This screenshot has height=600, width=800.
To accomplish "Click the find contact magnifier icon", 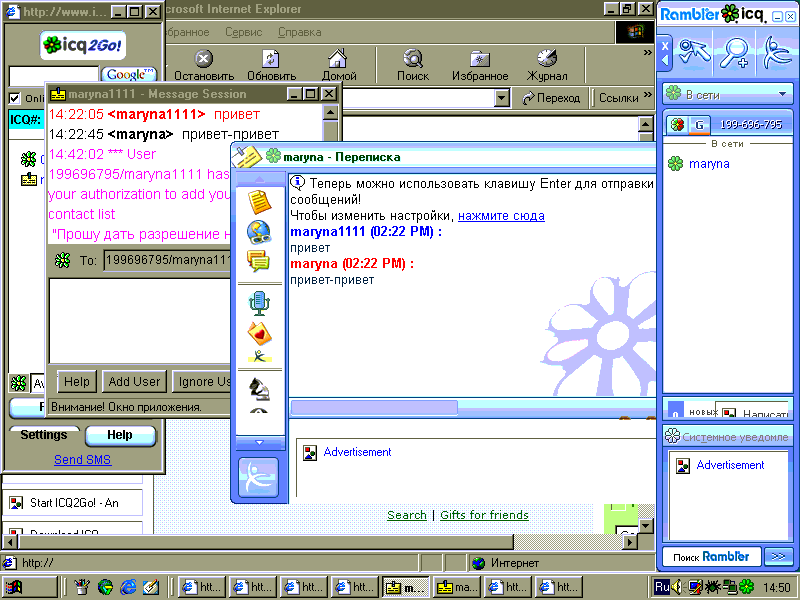I will (x=735, y=53).
